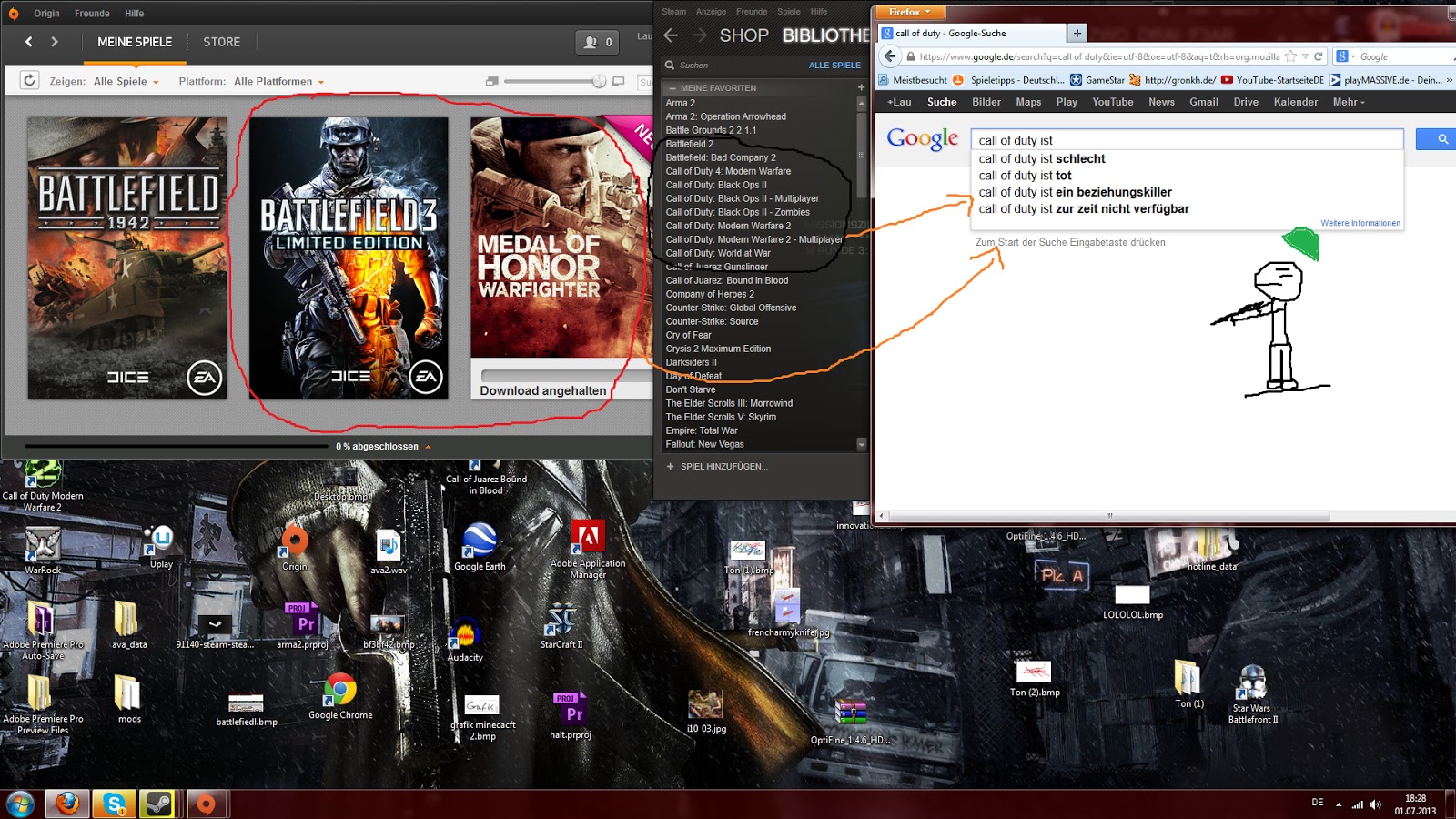
Task: Select the Battlefield 3 Limited Edition cover
Action: 349,258
